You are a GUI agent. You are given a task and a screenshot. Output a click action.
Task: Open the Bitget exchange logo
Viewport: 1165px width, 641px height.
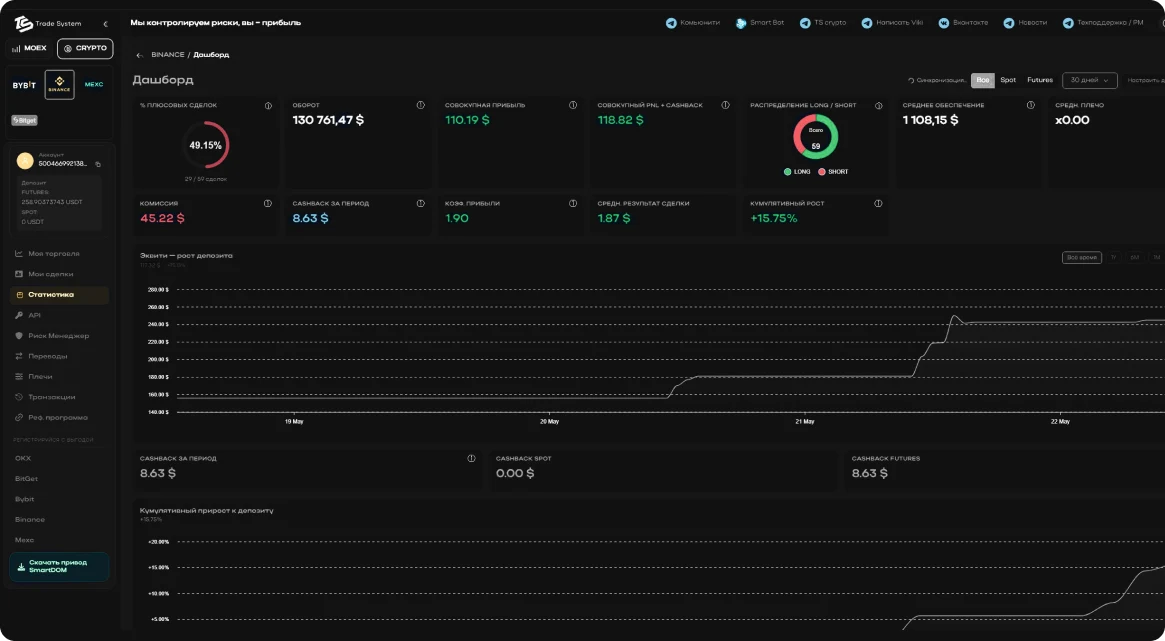coord(25,120)
